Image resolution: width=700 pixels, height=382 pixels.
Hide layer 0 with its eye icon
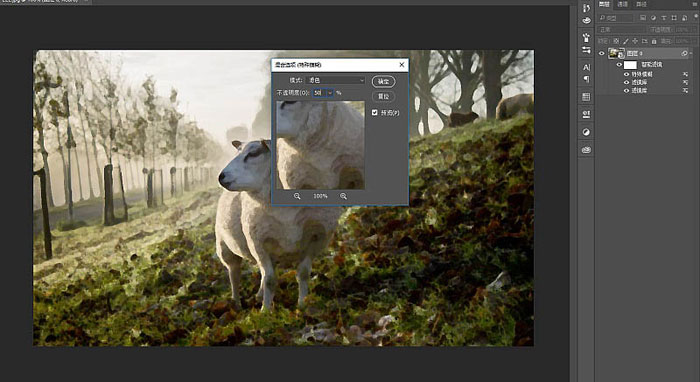coord(601,54)
